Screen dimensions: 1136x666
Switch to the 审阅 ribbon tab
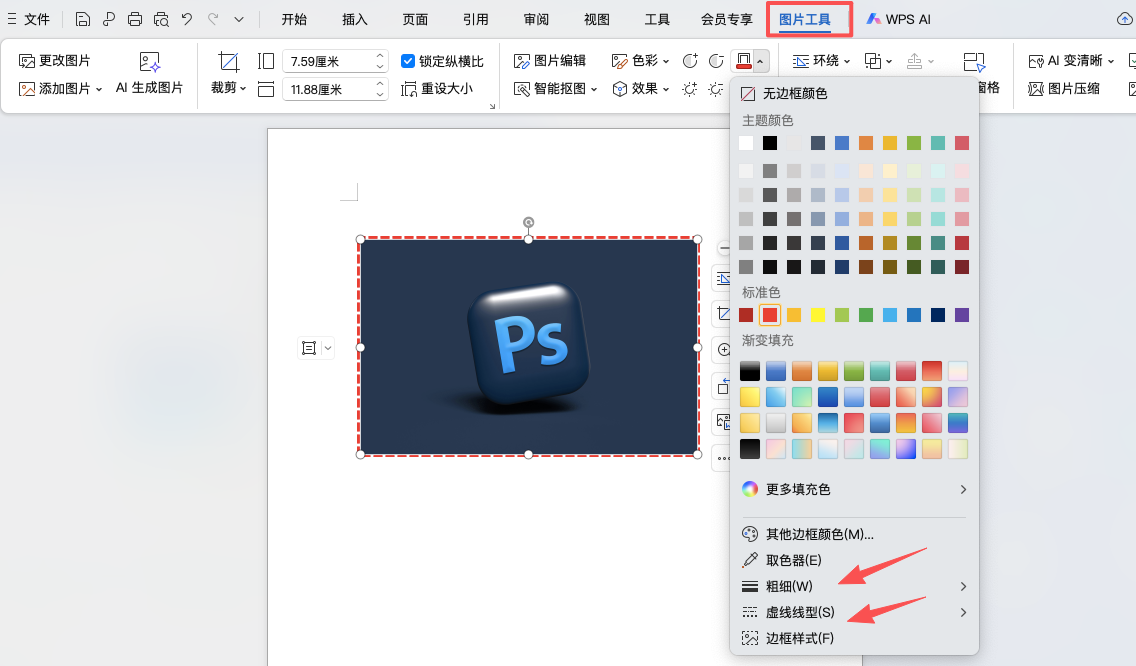click(x=535, y=18)
